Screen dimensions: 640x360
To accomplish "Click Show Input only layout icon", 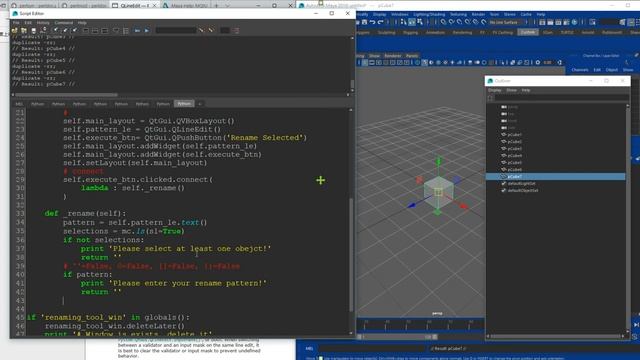I will 95,30.
